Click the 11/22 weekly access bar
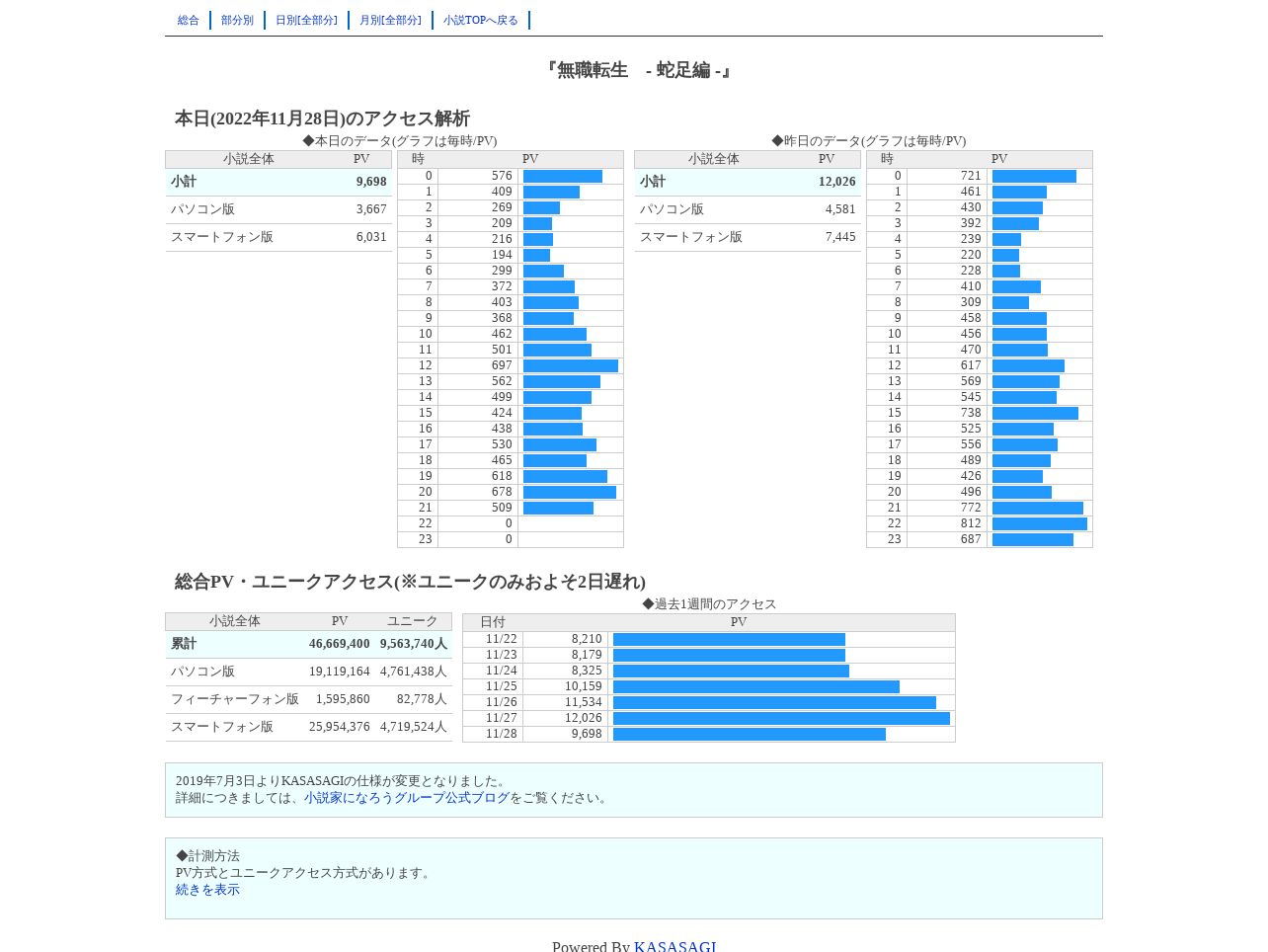The height and width of the screenshot is (952, 1268). tap(729, 639)
